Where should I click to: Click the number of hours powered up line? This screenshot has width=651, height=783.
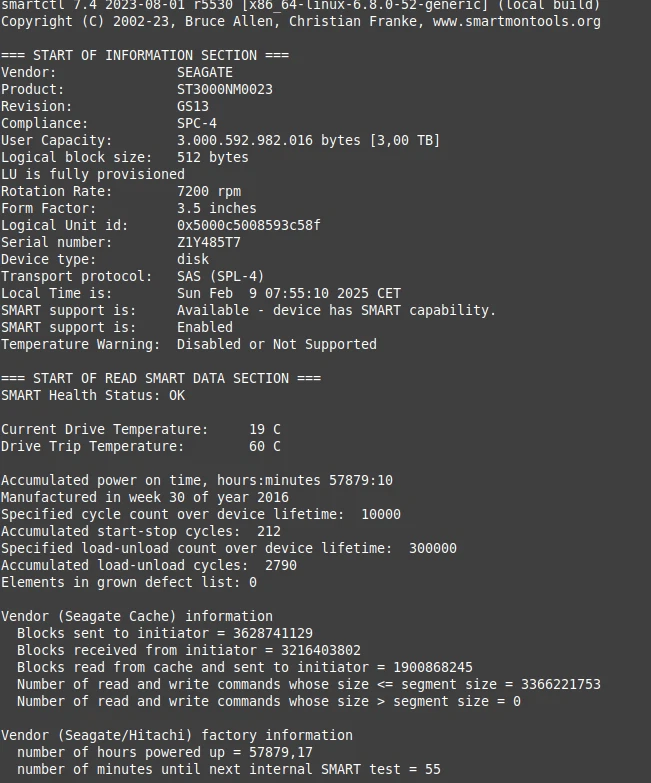pos(165,753)
